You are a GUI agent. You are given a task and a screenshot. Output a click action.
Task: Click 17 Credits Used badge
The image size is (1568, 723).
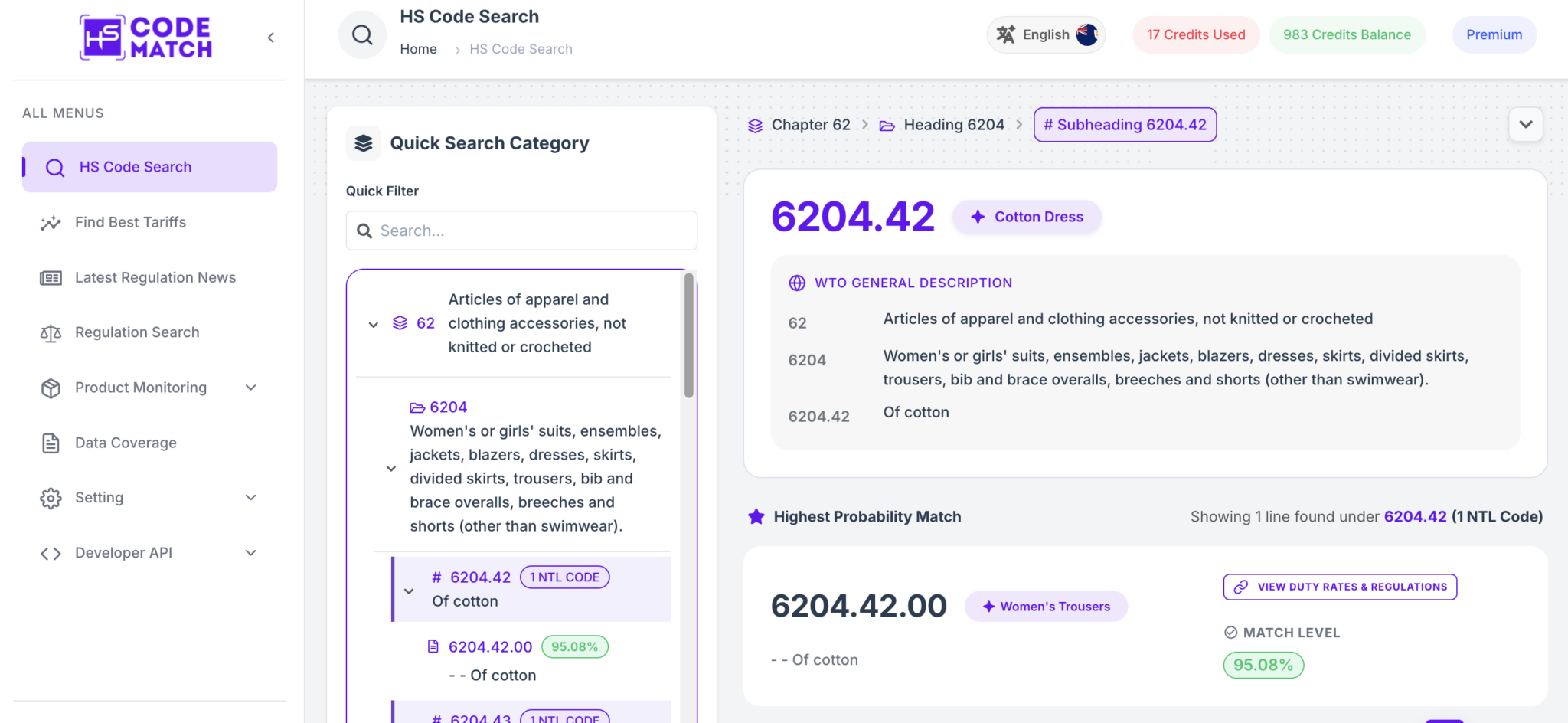coord(1196,34)
